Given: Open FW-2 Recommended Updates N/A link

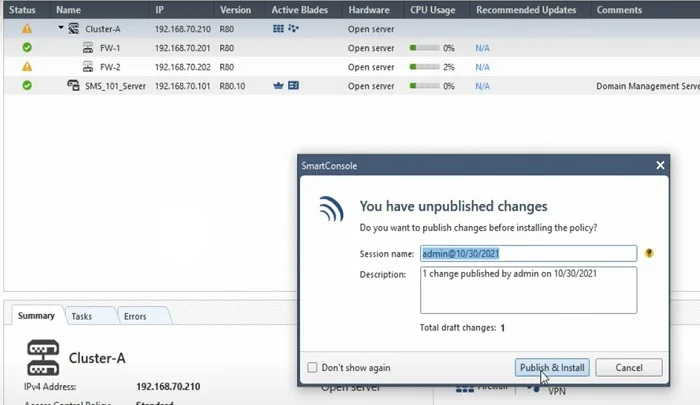Looking at the screenshot, I should [482, 67].
